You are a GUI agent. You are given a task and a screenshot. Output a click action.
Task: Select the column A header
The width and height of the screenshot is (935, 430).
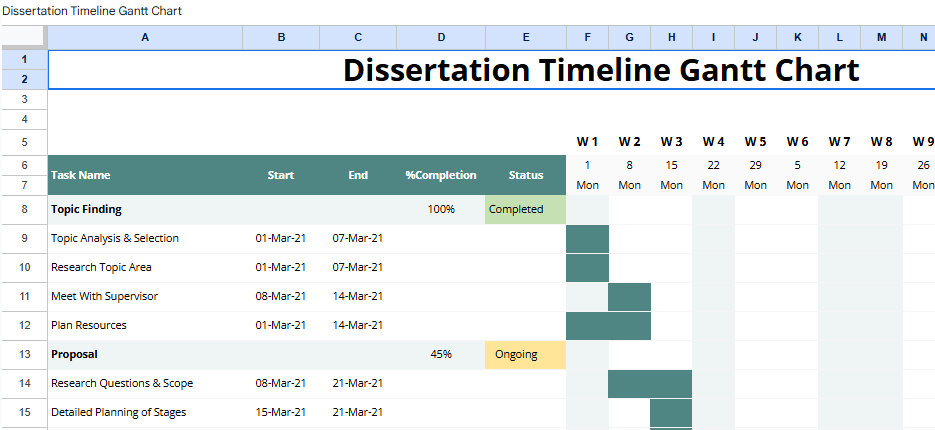pos(145,37)
